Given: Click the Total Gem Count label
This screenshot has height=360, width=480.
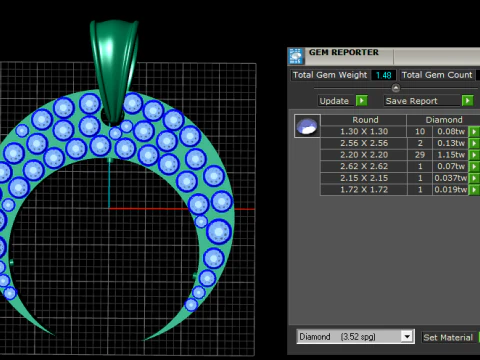Looking at the screenshot, I should click(437, 75).
